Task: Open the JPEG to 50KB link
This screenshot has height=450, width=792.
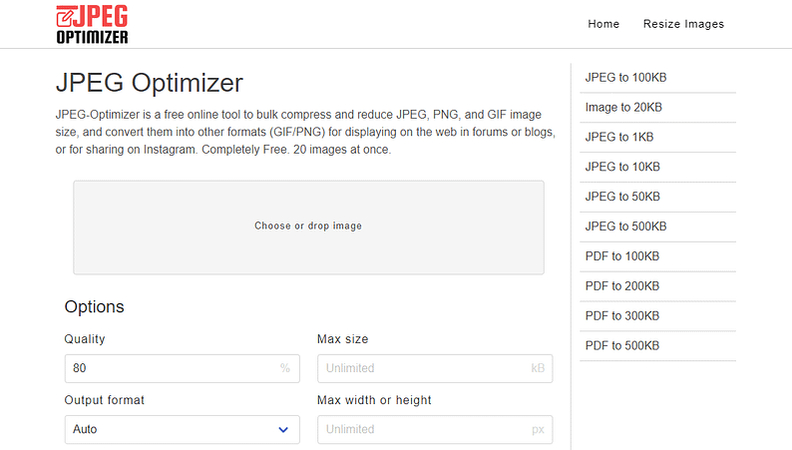Action: pyautogui.click(x=622, y=196)
